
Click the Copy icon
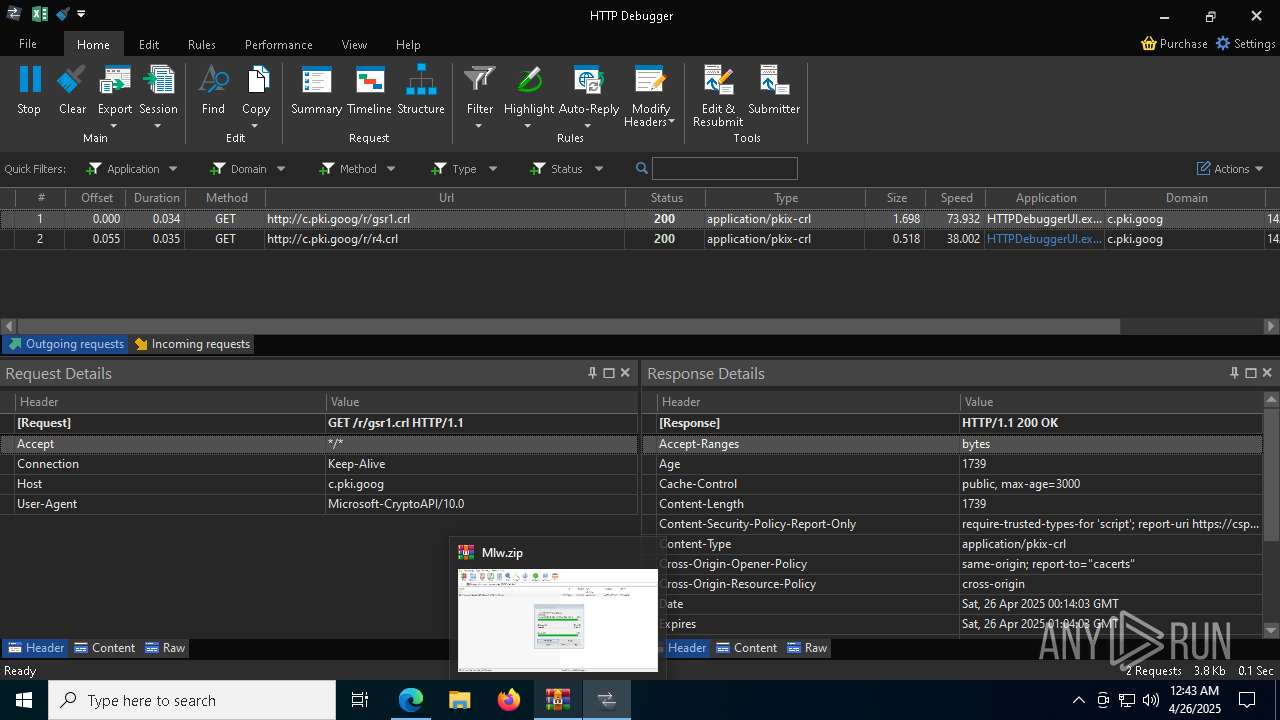tap(256, 80)
